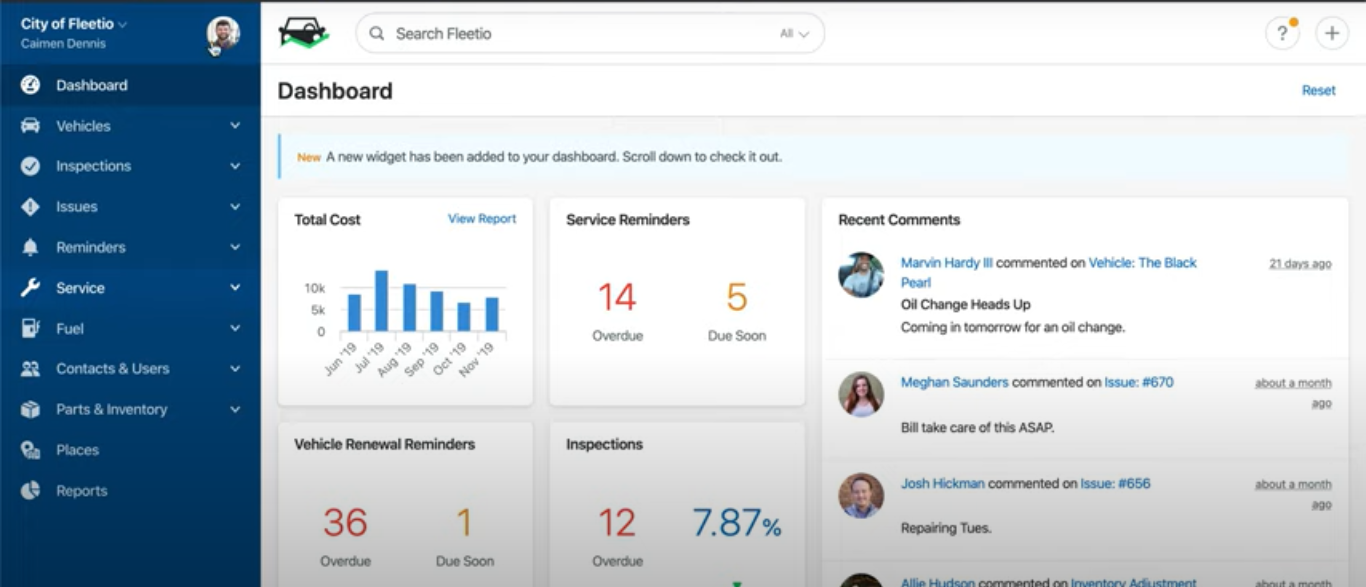Click the View Report link

pyautogui.click(x=482, y=219)
